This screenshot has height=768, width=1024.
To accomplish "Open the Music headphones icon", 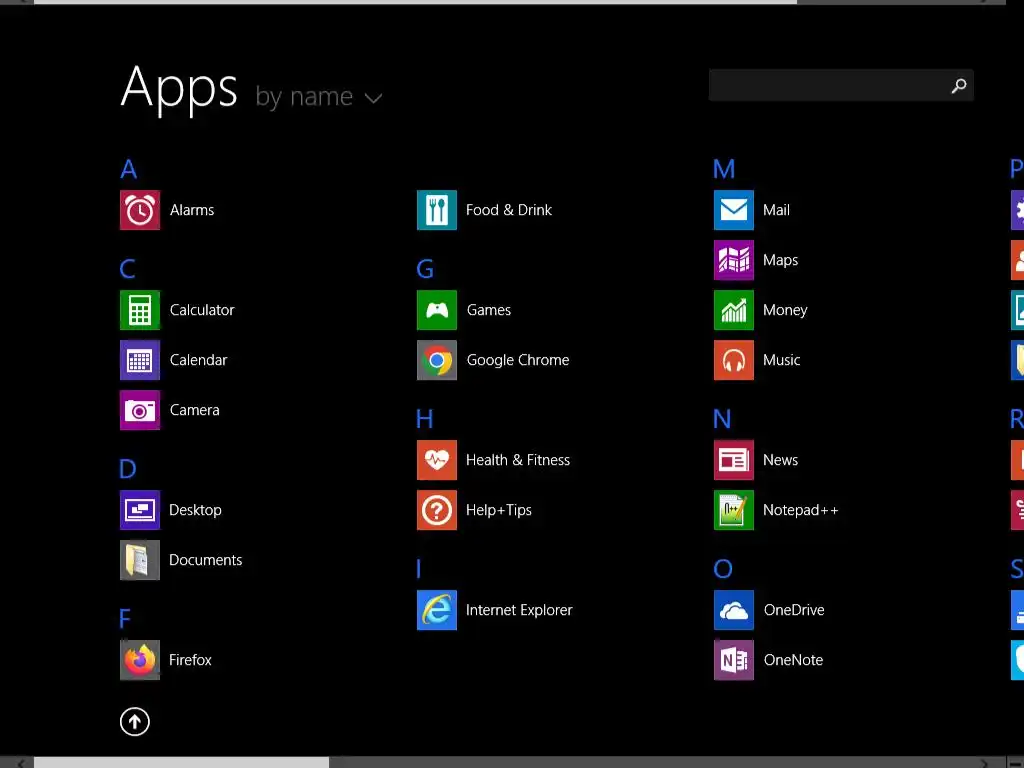I will [734, 360].
